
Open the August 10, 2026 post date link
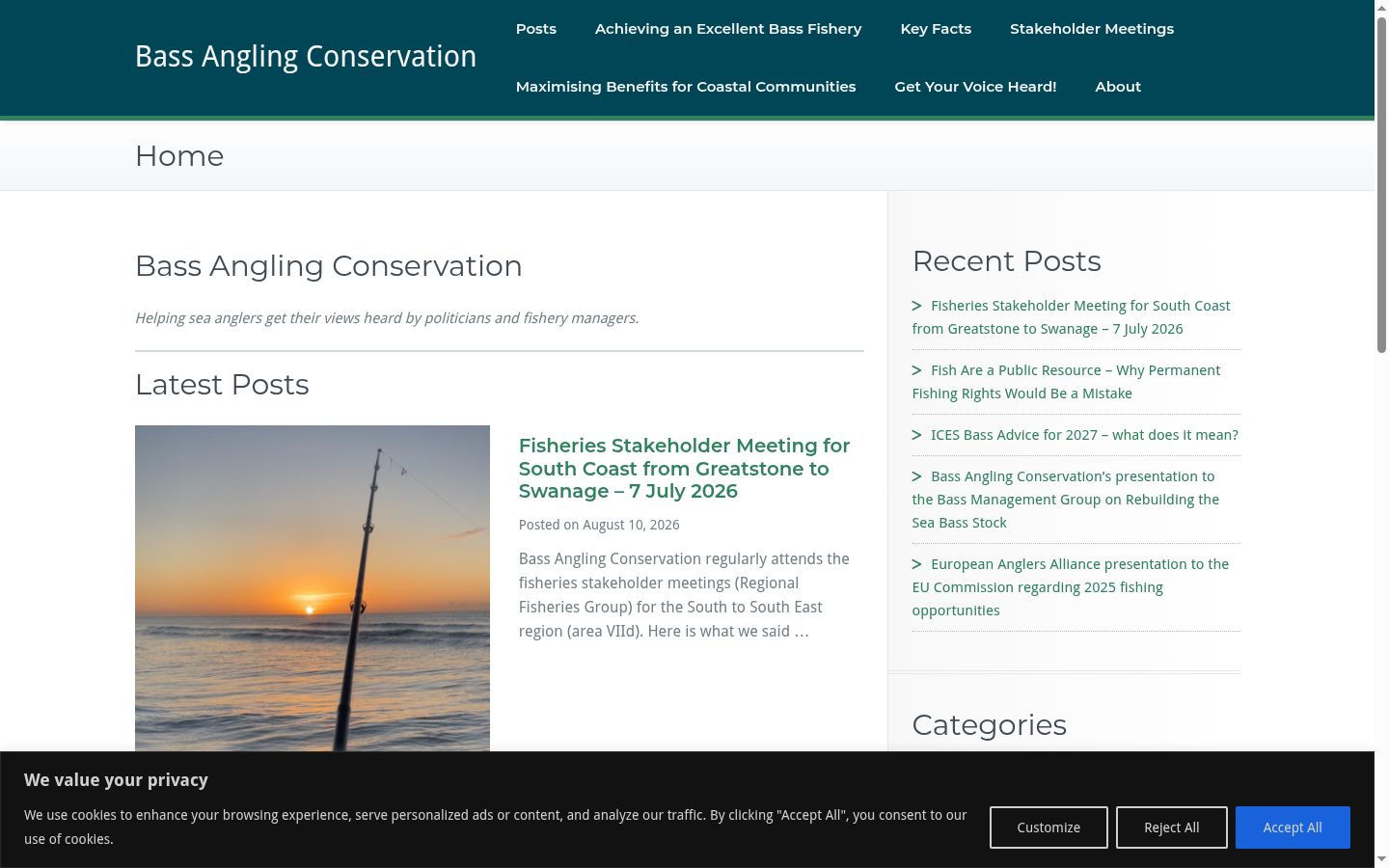631,525
